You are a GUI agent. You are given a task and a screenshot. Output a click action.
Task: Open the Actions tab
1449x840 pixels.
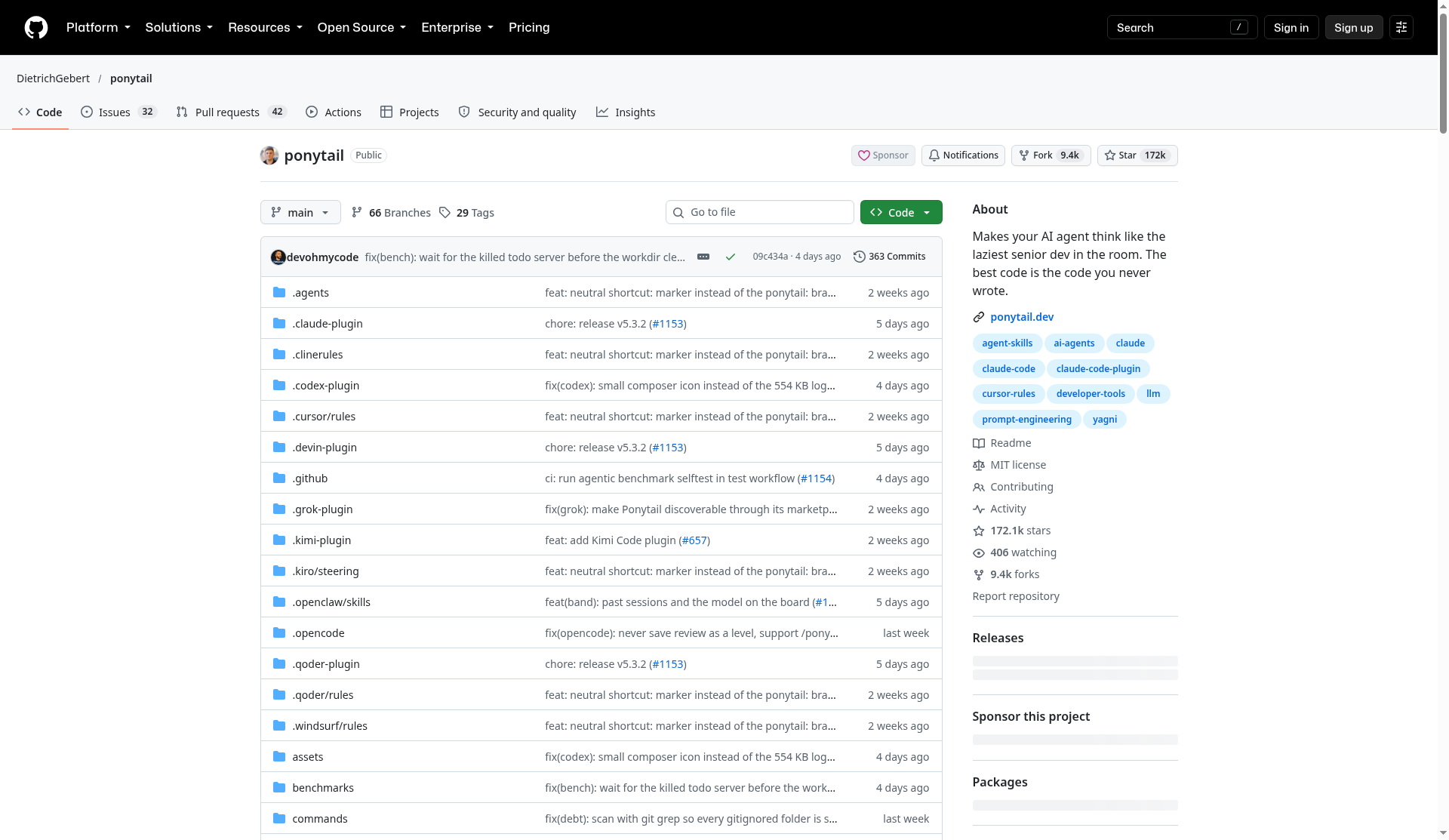click(x=334, y=112)
